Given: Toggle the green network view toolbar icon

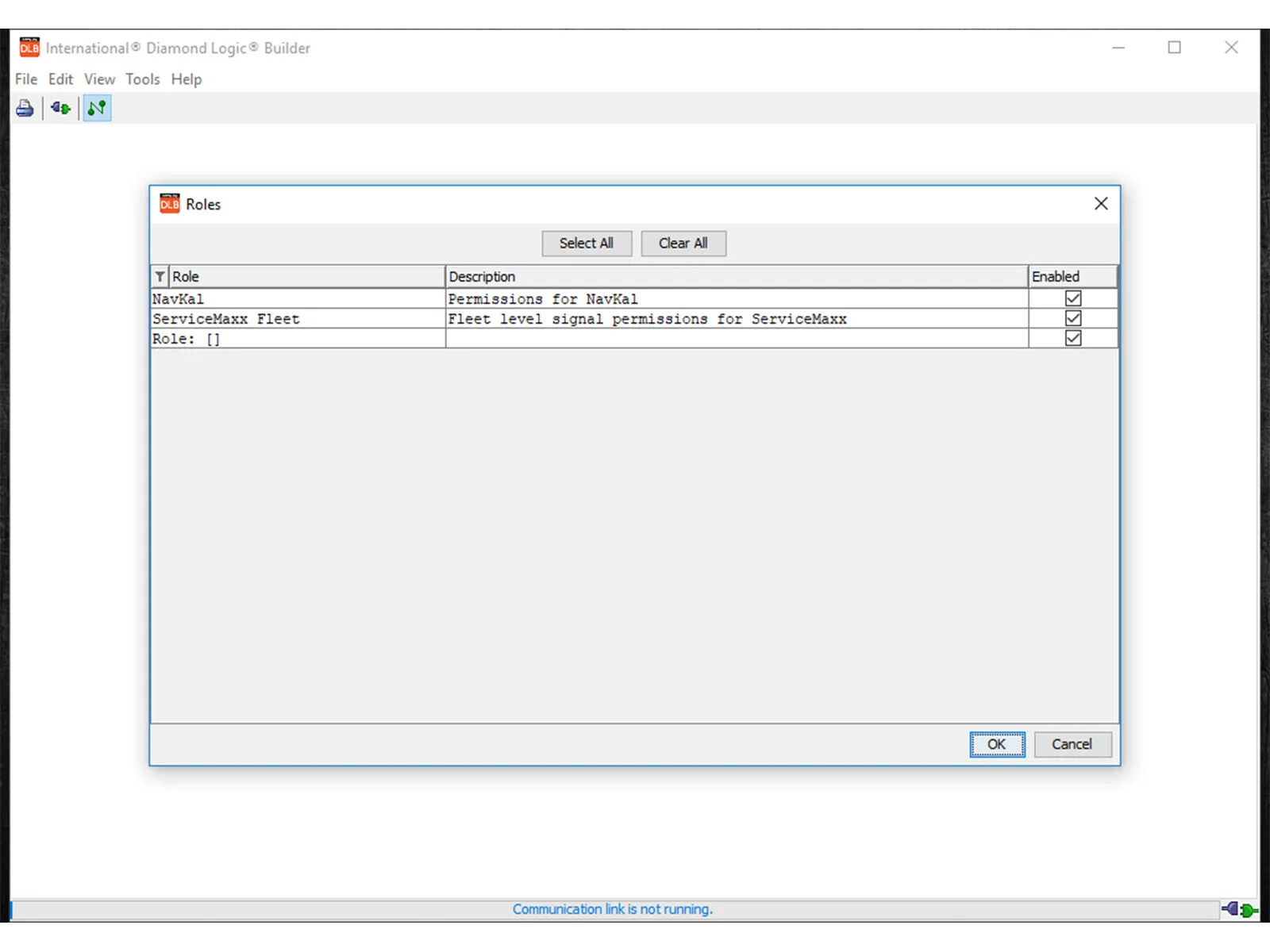Looking at the screenshot, I should (97, 108).
